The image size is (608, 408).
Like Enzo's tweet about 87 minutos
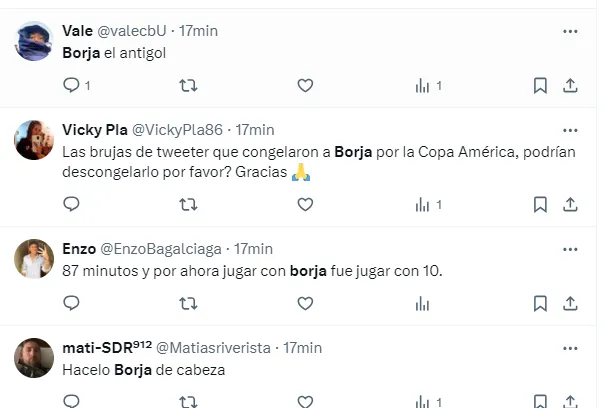click(x=305, y=303)
